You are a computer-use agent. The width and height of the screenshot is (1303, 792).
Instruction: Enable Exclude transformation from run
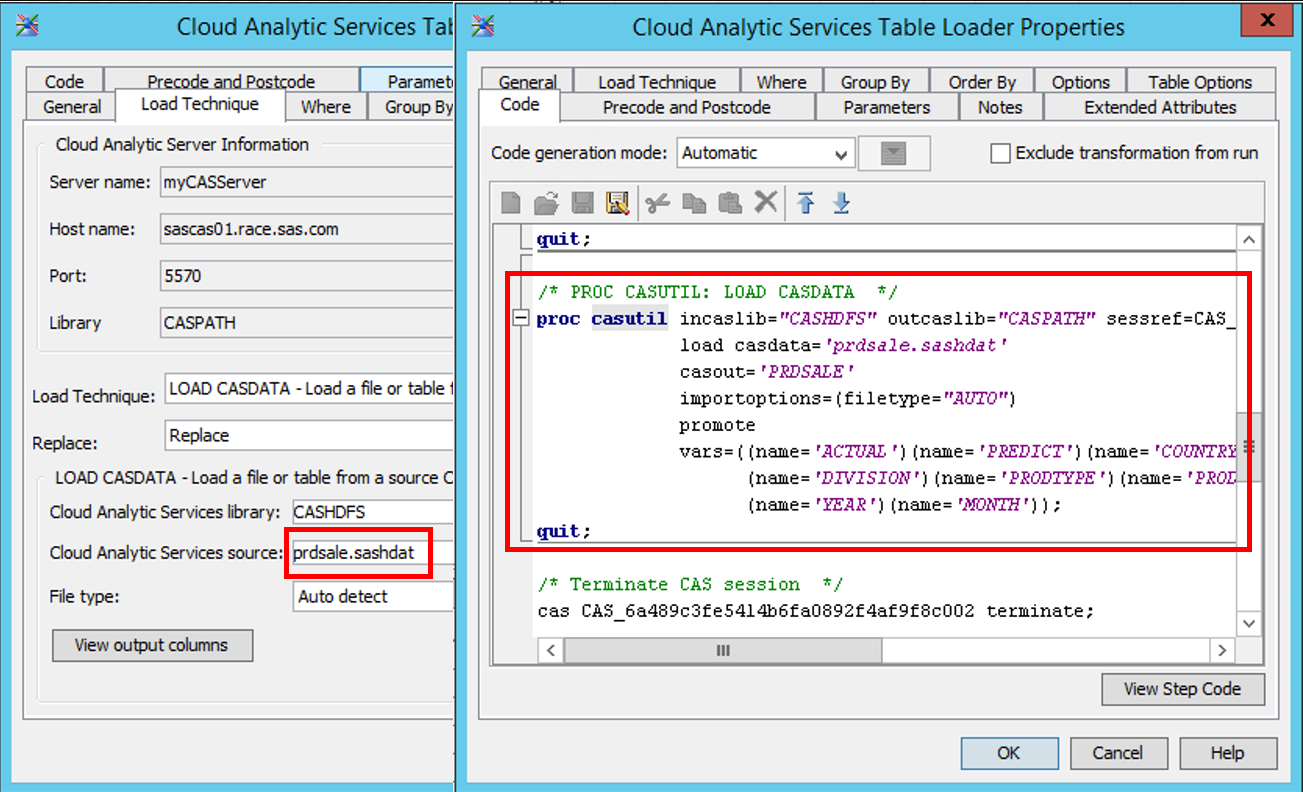pos(999,153)
